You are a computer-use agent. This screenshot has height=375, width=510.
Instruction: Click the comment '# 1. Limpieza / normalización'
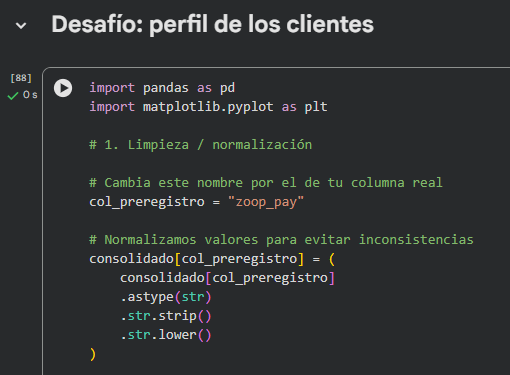(201, 145)
